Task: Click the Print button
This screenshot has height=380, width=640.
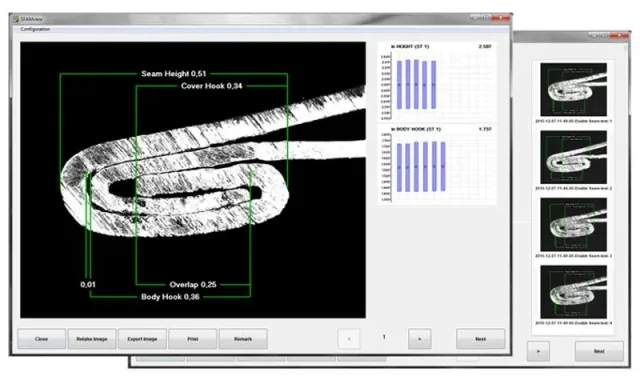Action: point(193,339)
